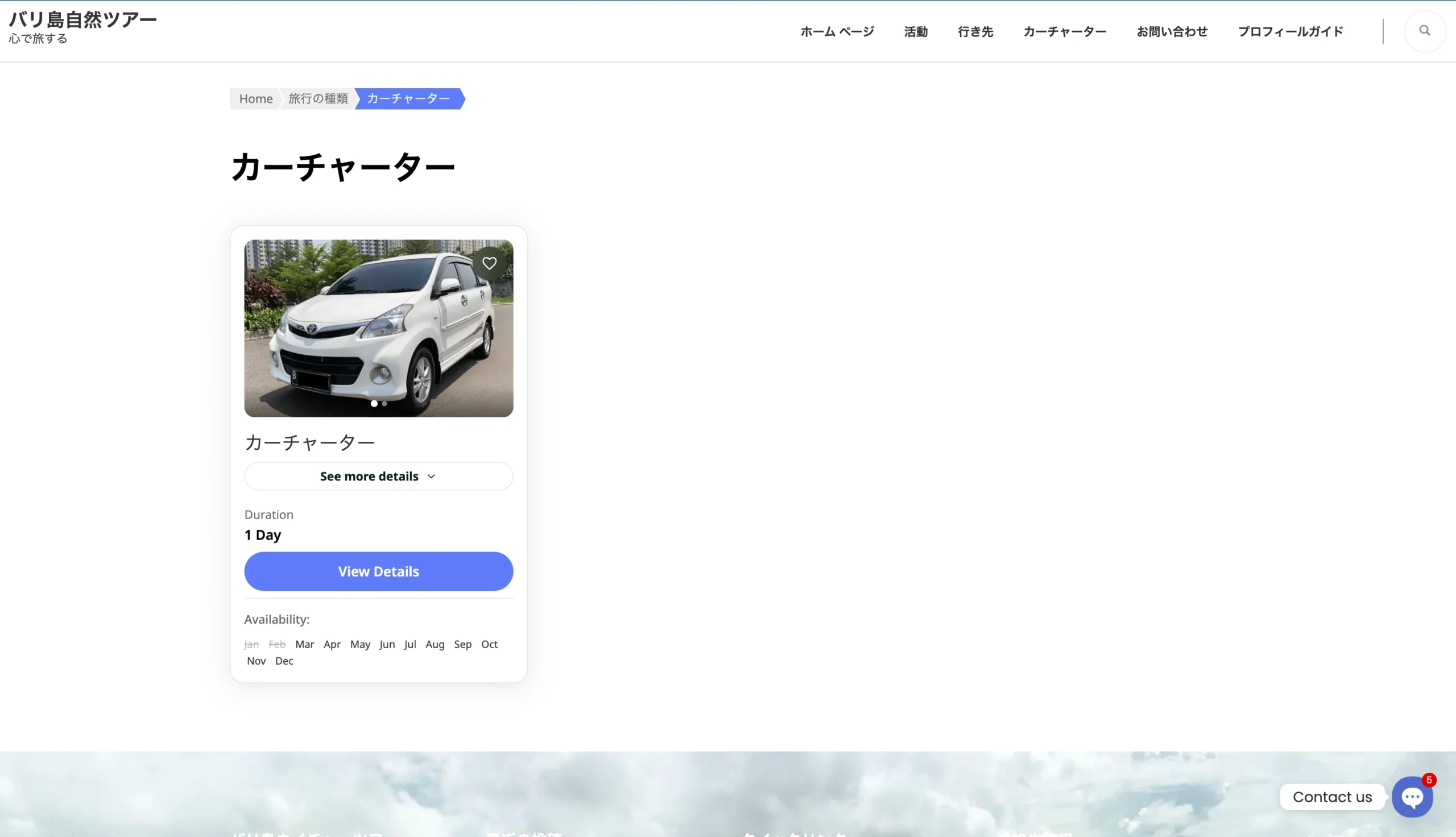Image resolution: width=1456 pixels, height=837 pixels.
Task: Expand the See more details dropdown
Action: pos(369,476)
